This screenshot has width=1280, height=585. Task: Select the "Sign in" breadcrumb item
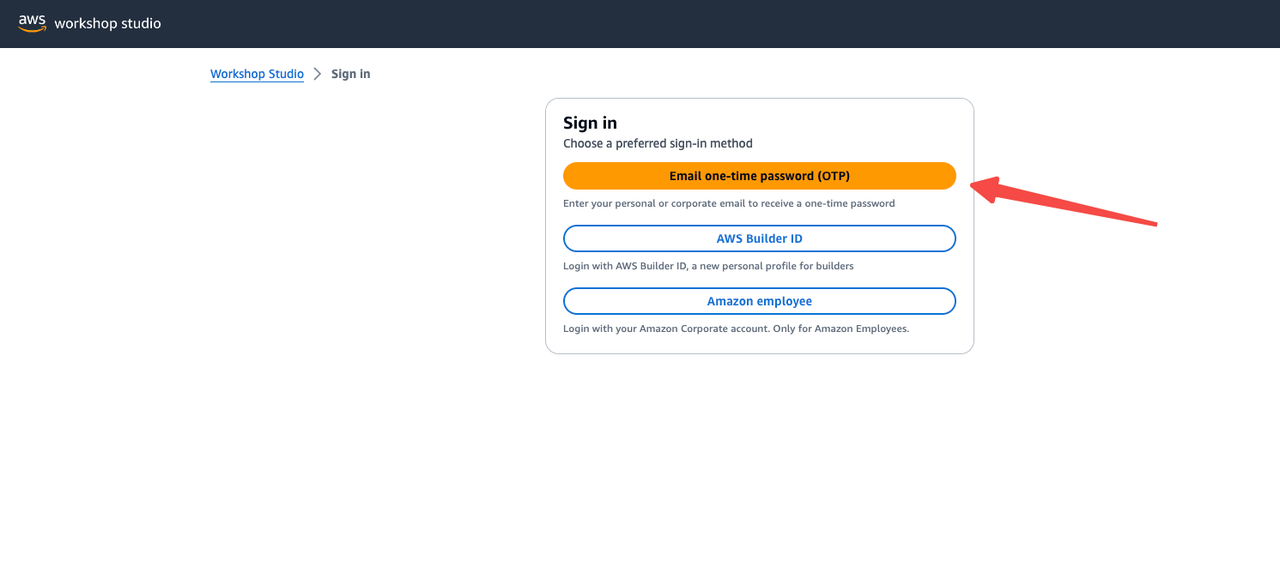[x=351, y=74]
